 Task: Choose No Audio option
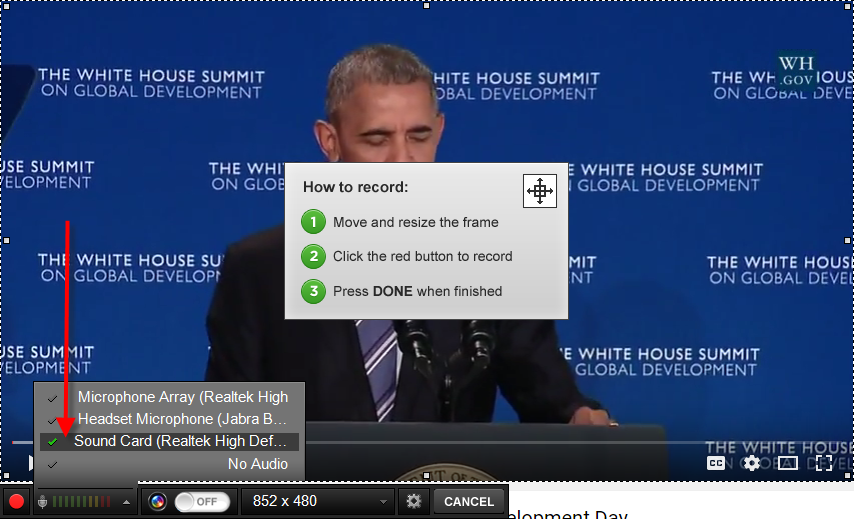169,464
